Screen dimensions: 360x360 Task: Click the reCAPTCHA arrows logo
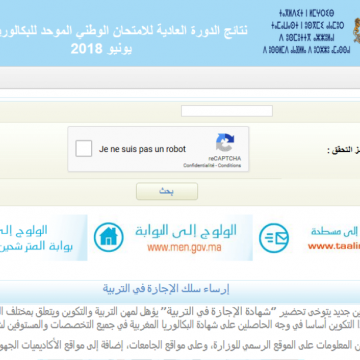(x=225, y=143)
